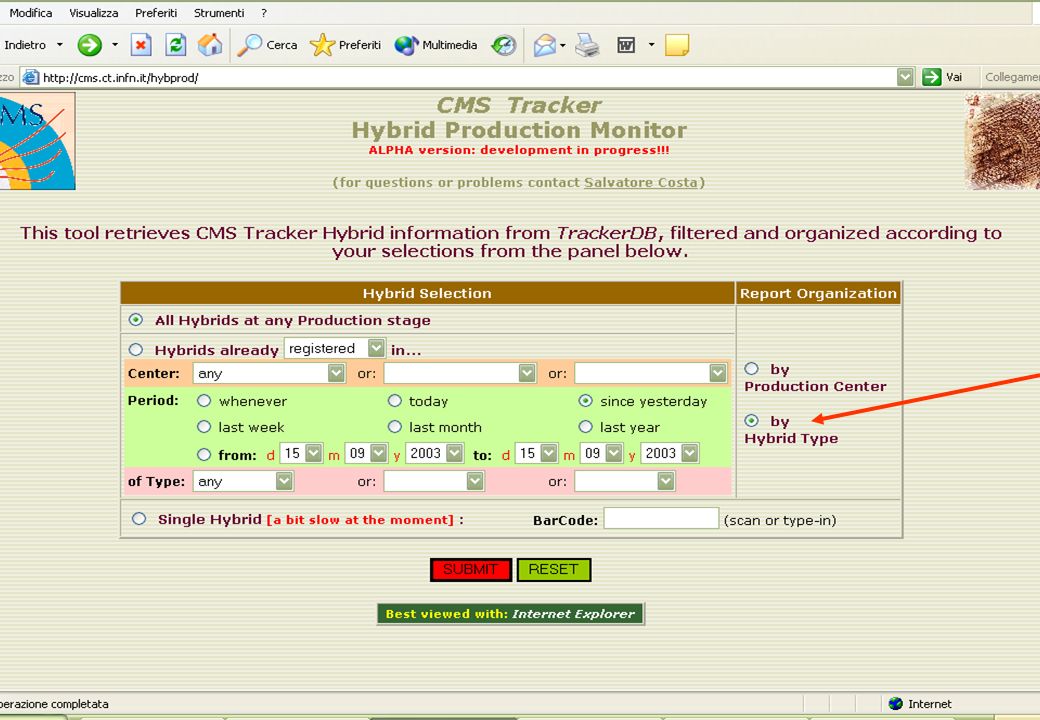
Task: Choose the whenever period option
Action: (x=204, y=400)
